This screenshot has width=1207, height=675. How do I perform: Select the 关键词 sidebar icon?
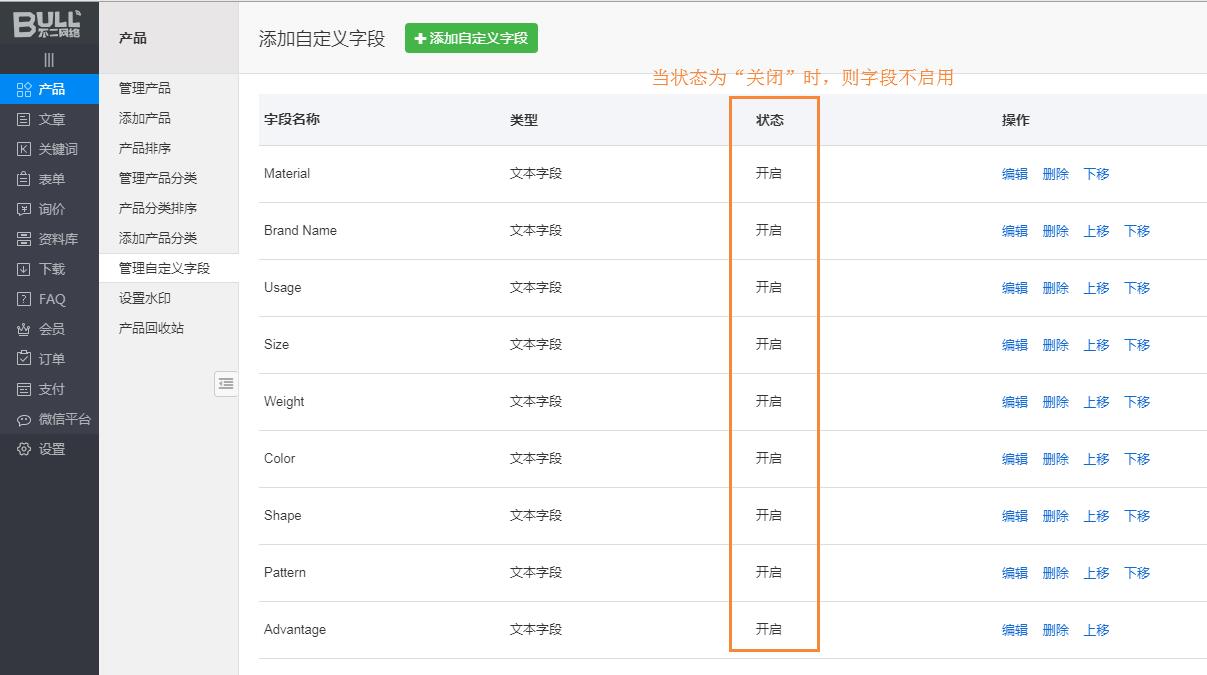[x=24, y=149]
